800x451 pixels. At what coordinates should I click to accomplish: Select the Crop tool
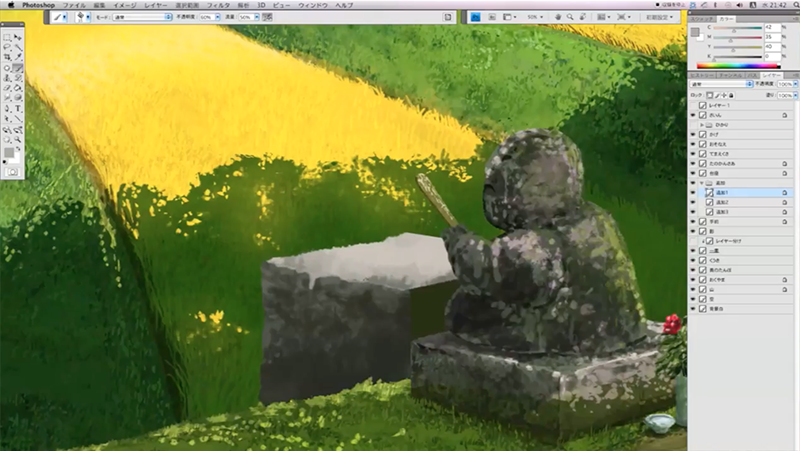pos(7,57)
